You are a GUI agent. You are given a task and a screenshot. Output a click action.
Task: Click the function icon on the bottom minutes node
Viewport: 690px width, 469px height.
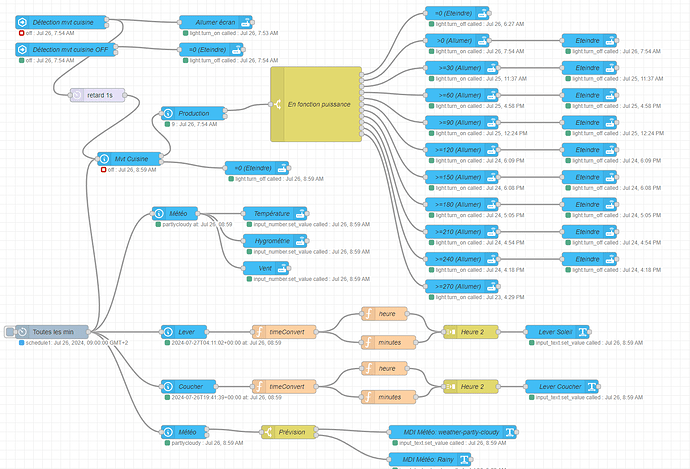point(368,397)
